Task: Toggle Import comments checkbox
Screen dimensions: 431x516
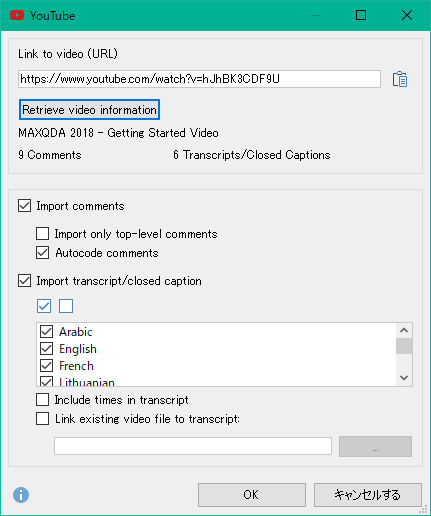Action: (x=25, y=206)
